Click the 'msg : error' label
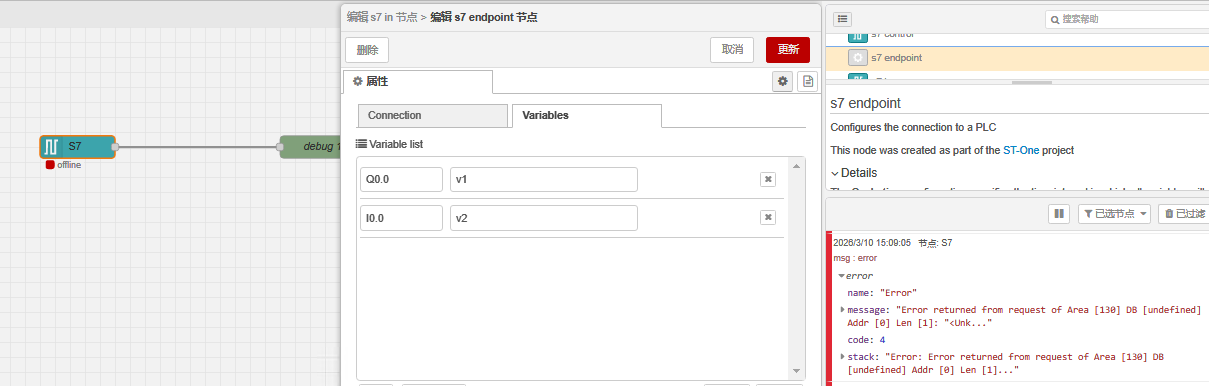1209x386 pixels. pos(855,258)
